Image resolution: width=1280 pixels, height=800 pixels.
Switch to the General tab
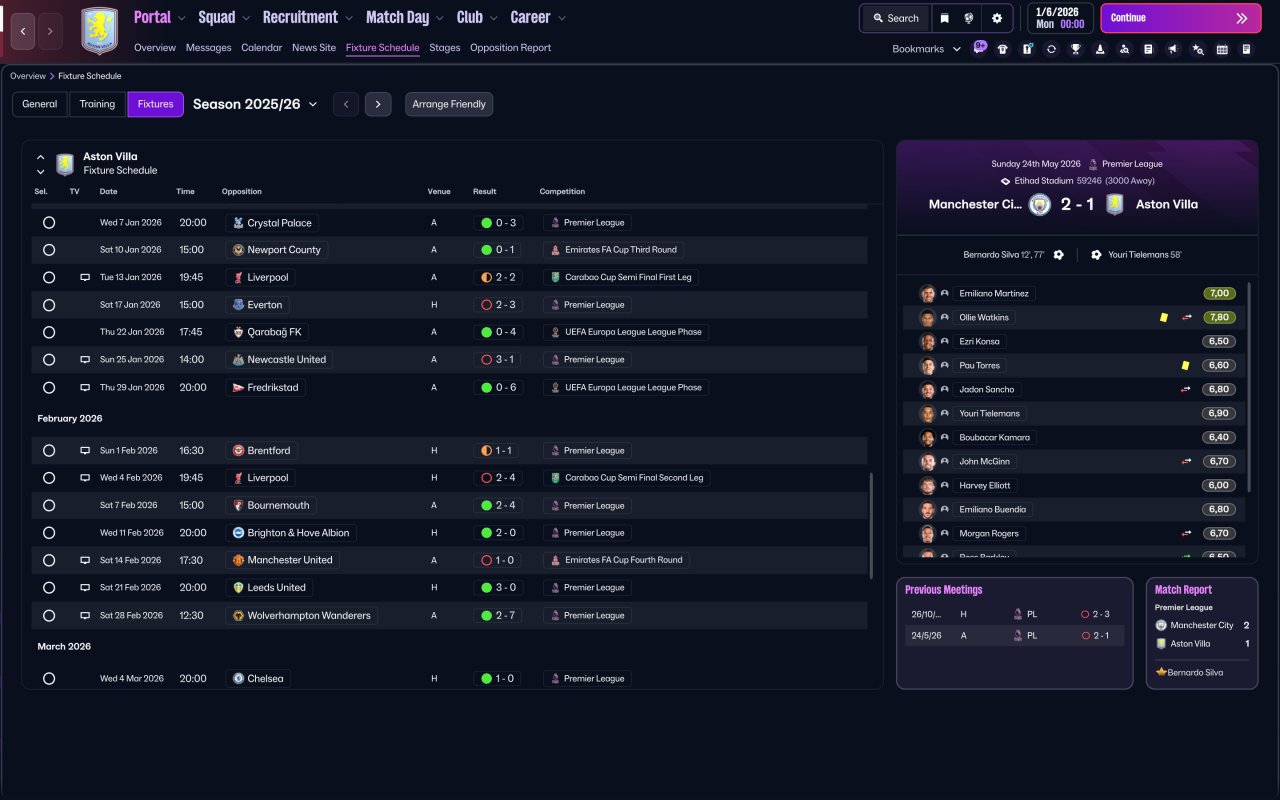pyautogui.click(x=40, y=104)
